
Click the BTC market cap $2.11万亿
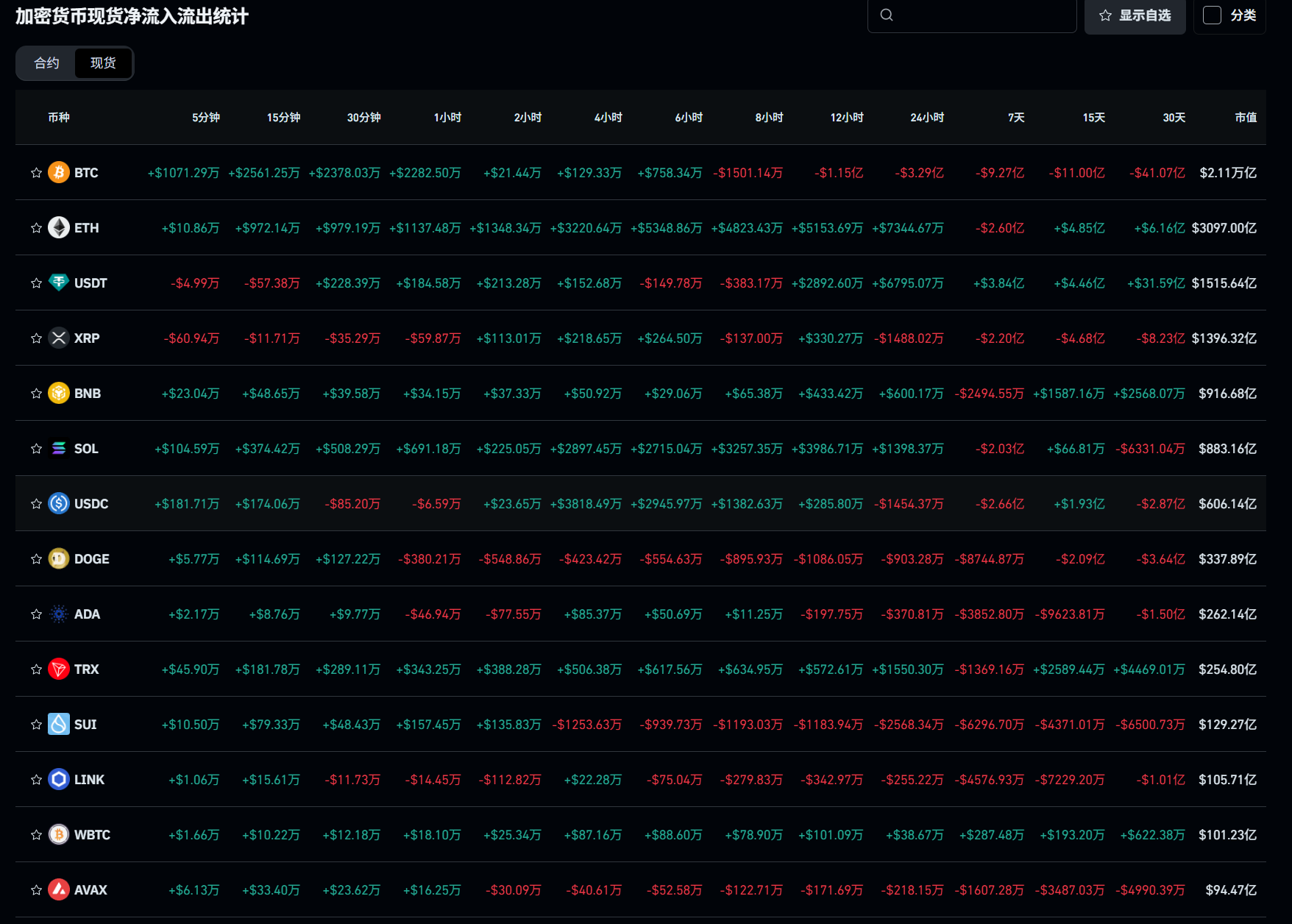click(1228, 173)
